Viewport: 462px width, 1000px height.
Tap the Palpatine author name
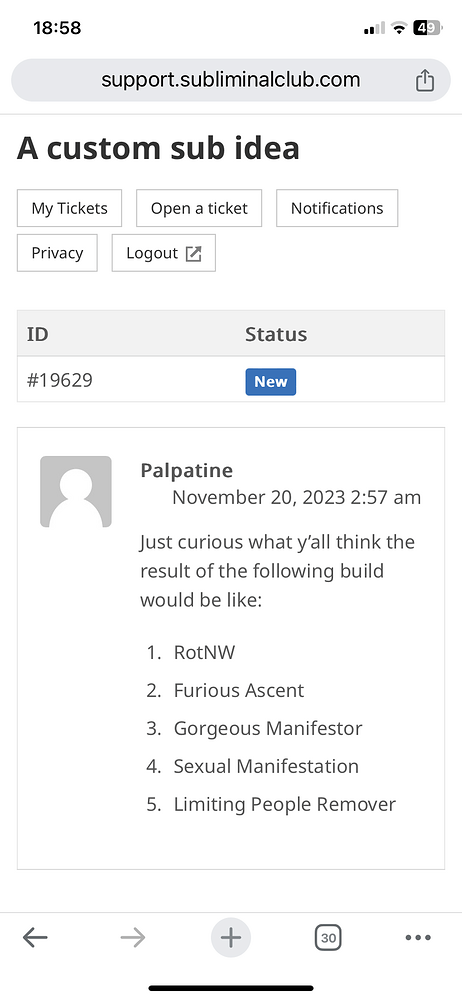[x=186, y=471]
